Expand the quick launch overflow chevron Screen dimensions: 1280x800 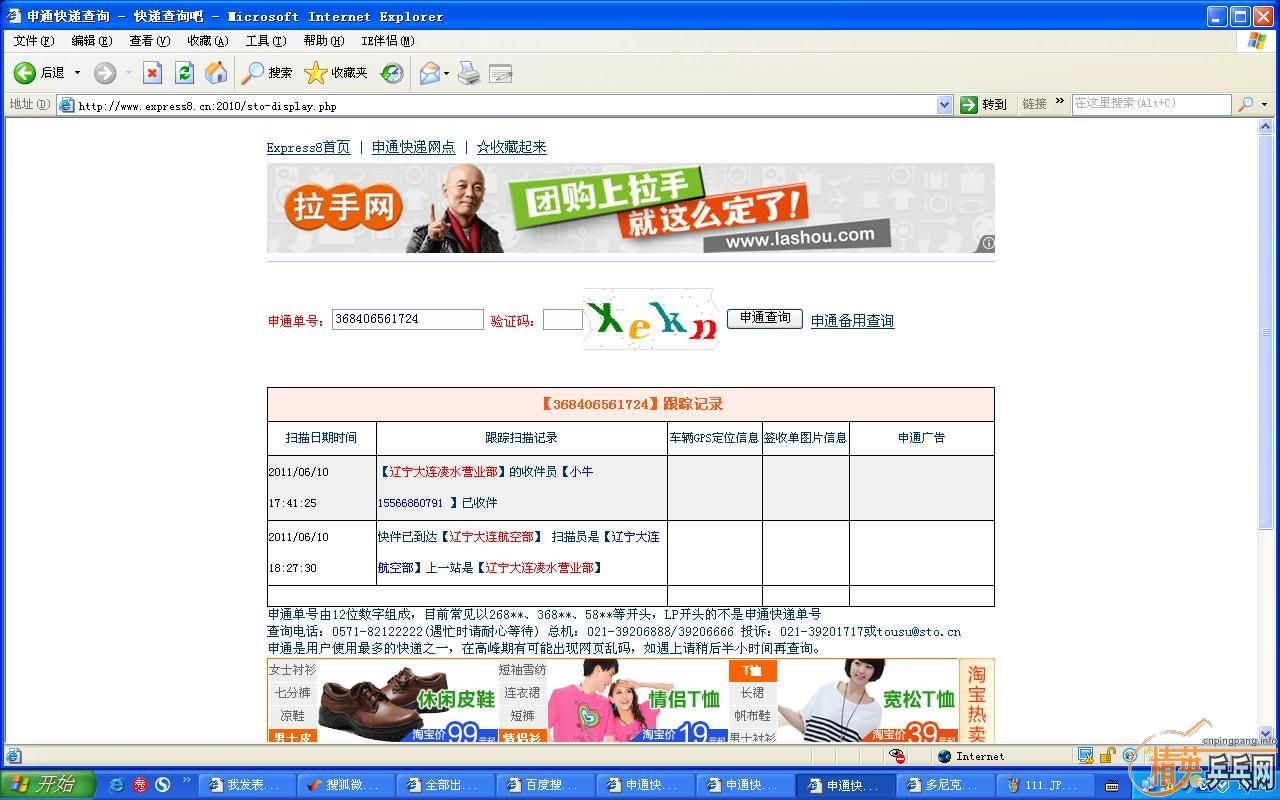[186, 779]
